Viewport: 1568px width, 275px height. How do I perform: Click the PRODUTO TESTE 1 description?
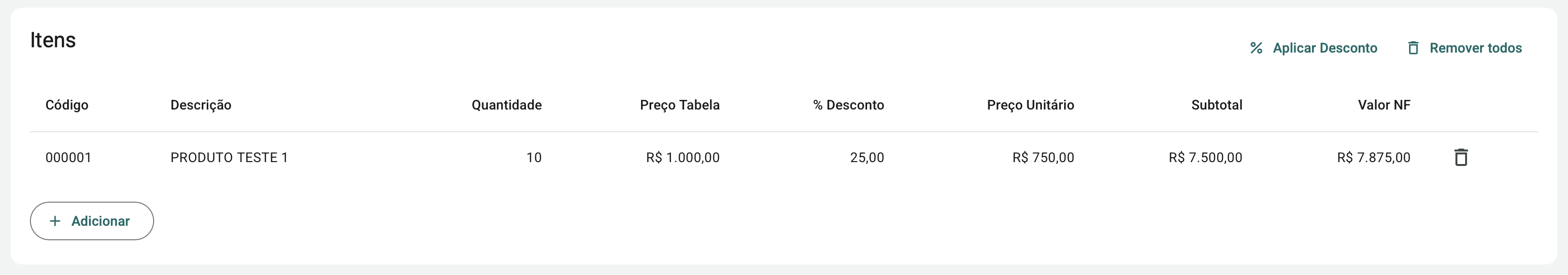[229, 158]
